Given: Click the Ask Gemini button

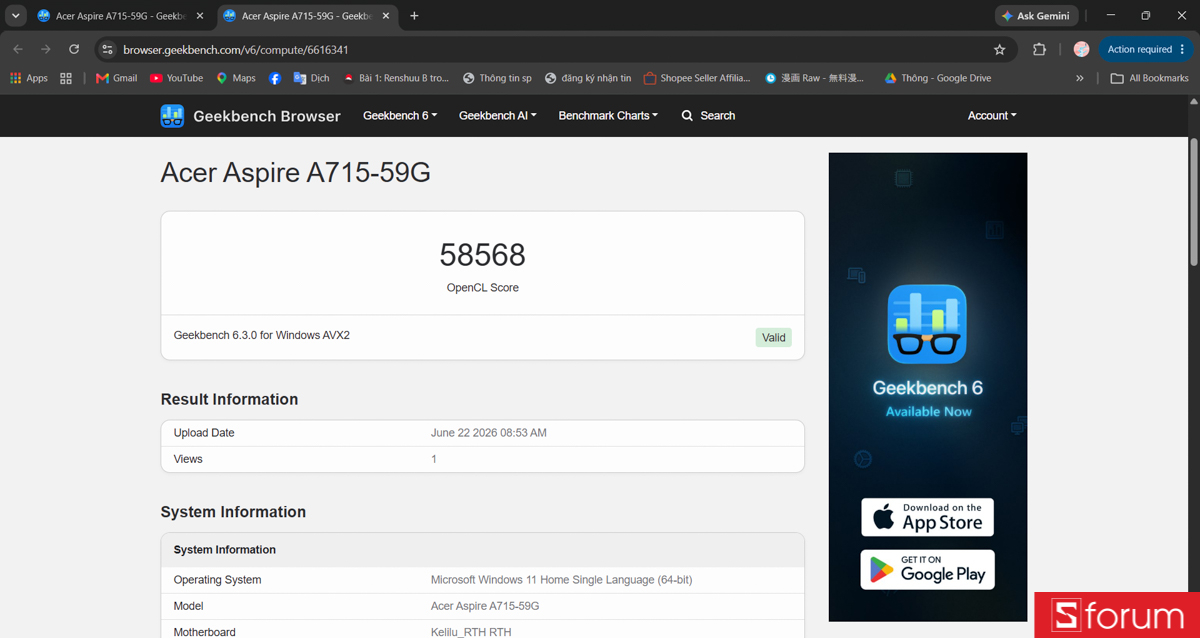Looking at the screenshot, I should 1036,16.
